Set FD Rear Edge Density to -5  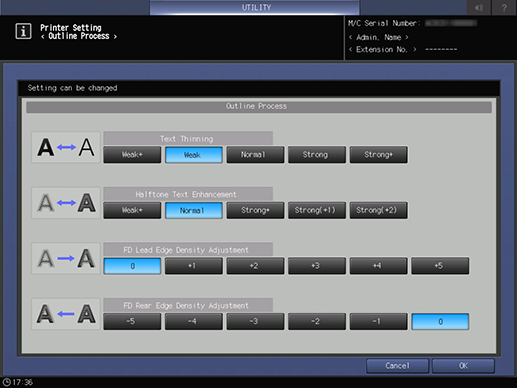tap(132, 322)
